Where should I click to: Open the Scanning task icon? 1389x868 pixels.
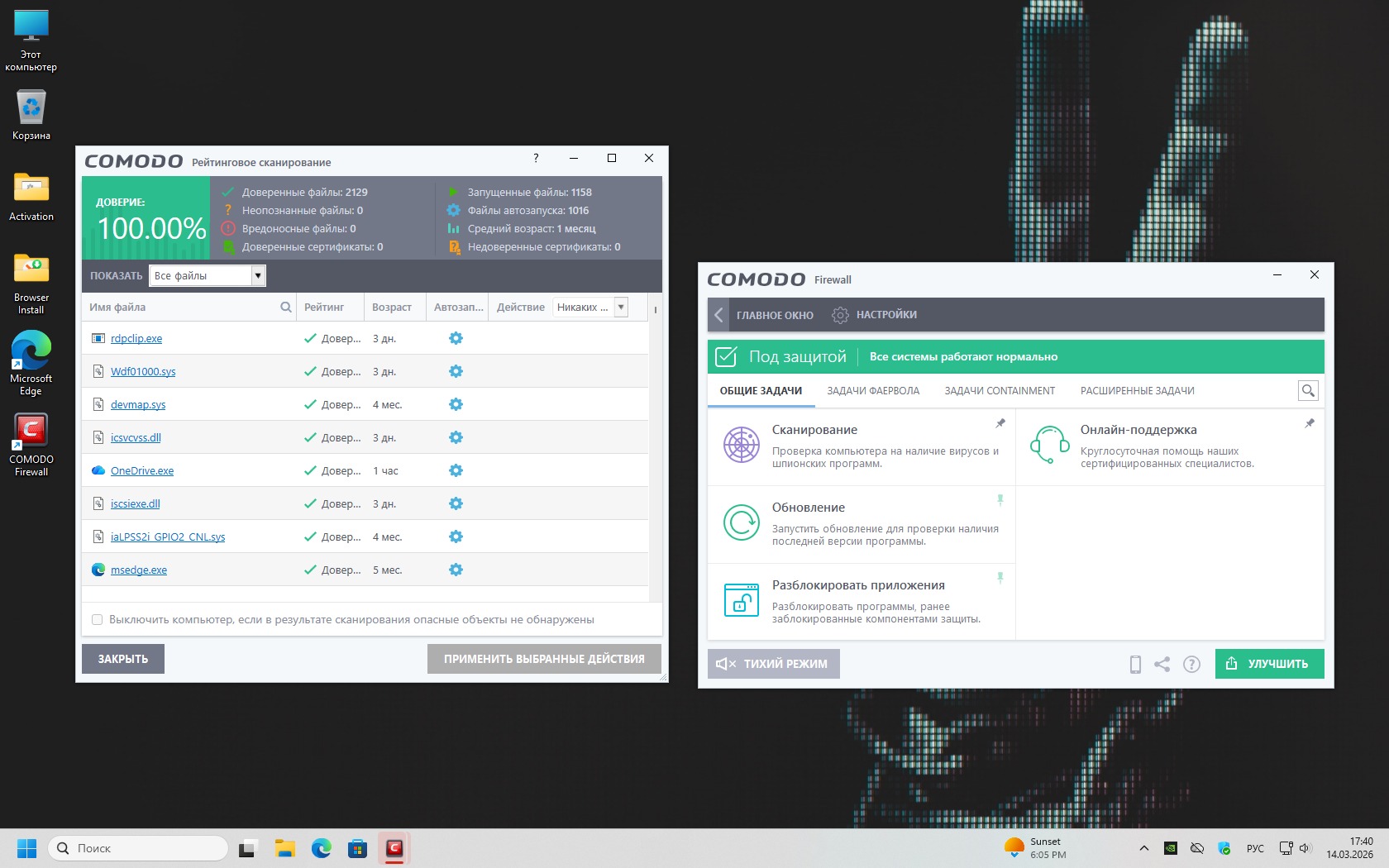tap(741, 445)
